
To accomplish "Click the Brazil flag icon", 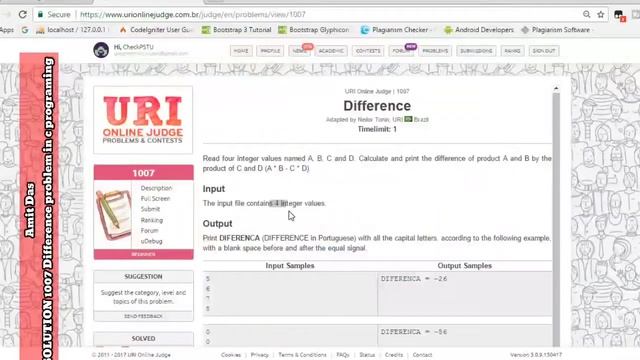I will pyautogui.click(x=408, y=119).
